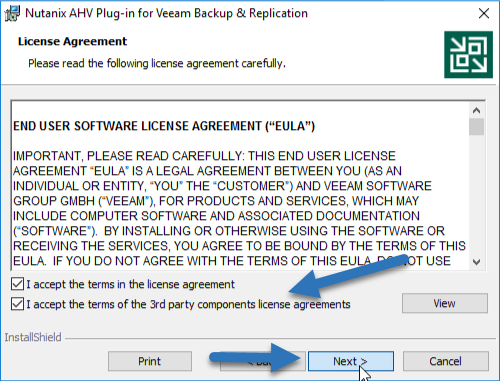
Task: Click the InstallShield label
Action: click(33, 337)
